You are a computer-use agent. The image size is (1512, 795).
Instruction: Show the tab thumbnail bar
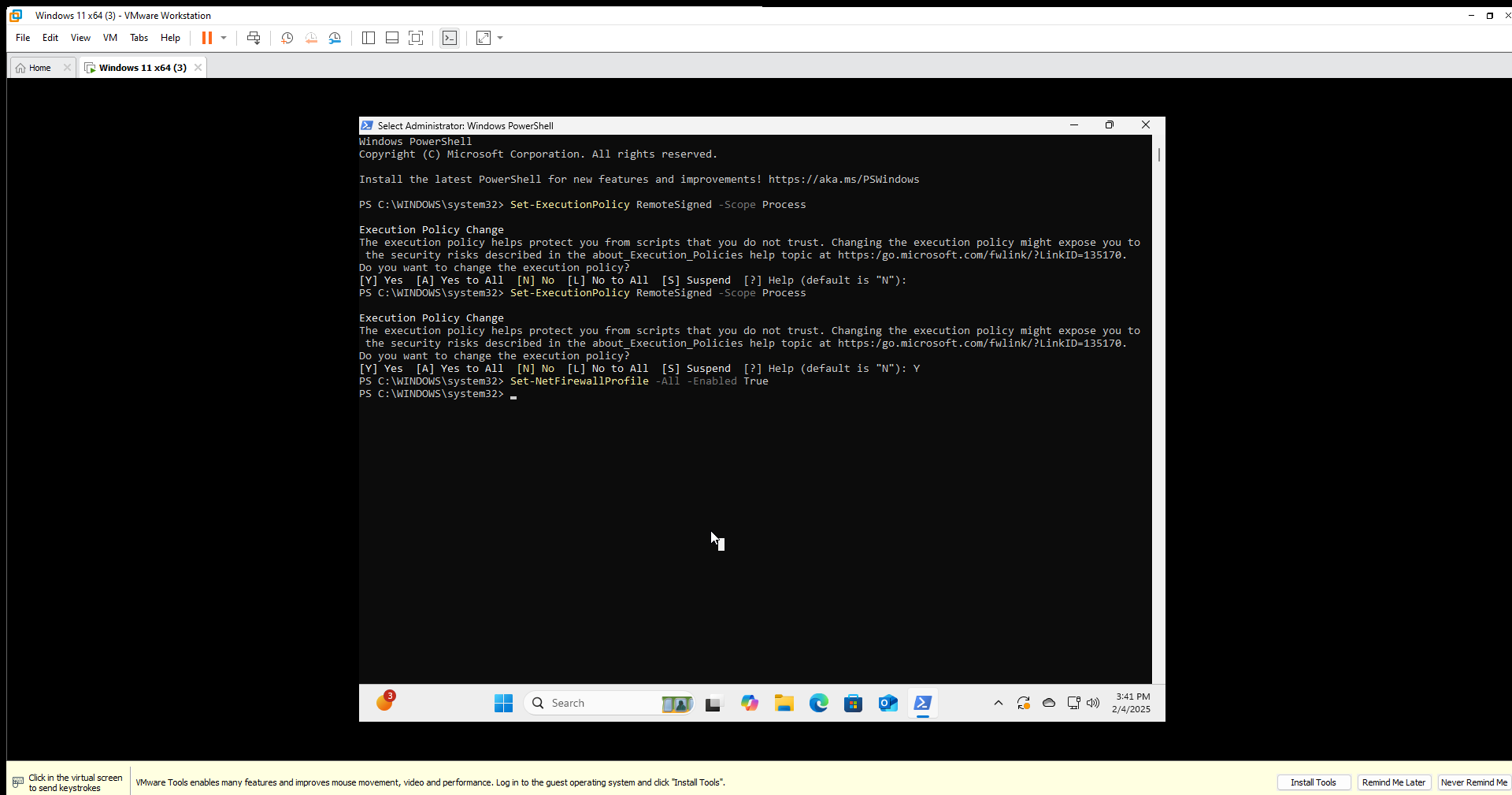coord(391,37)
